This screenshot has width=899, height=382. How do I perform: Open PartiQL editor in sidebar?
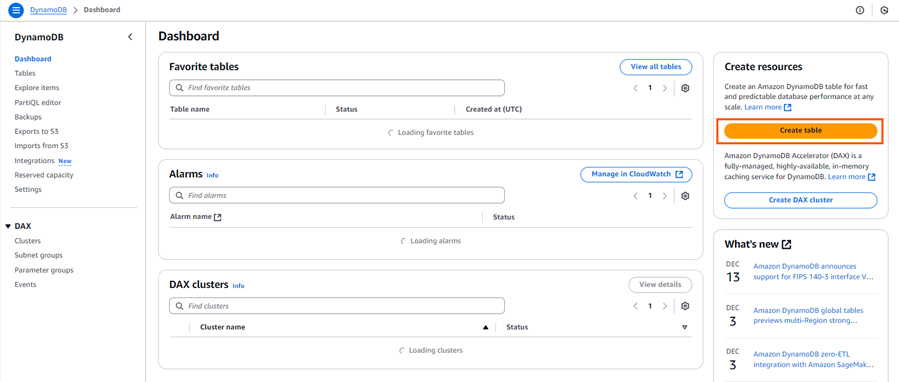point(38,103)
